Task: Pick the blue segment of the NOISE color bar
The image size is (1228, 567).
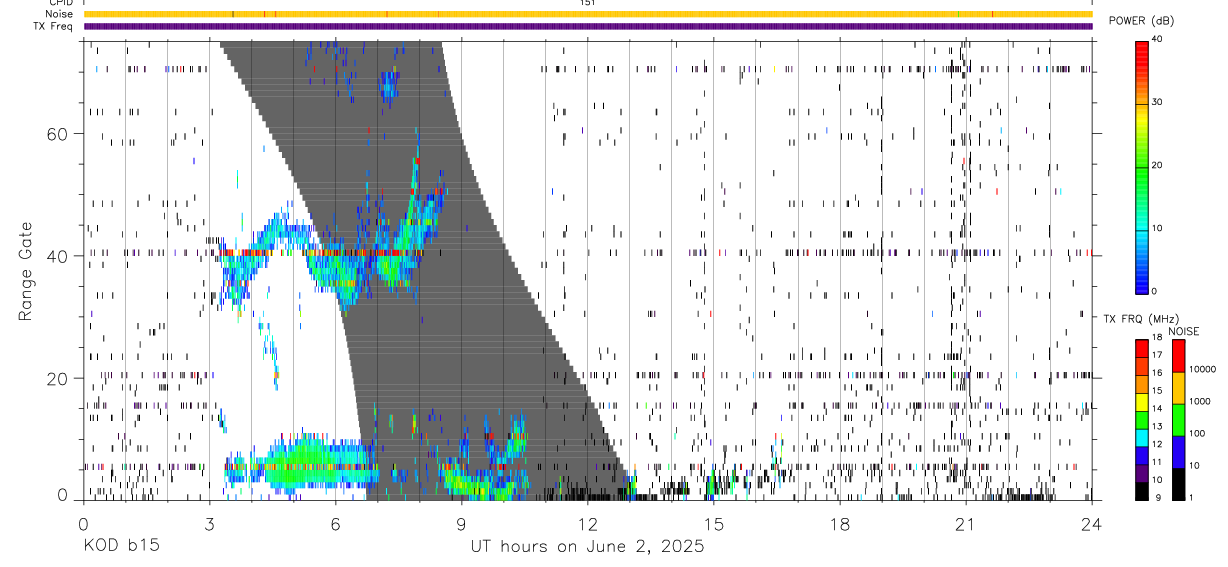Action: point(1178,452)
